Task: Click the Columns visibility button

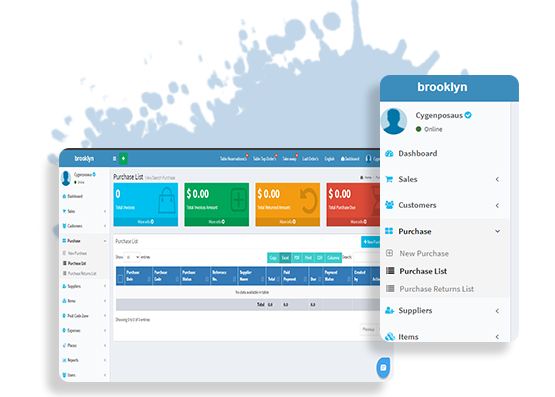Action: pos(333,258)
